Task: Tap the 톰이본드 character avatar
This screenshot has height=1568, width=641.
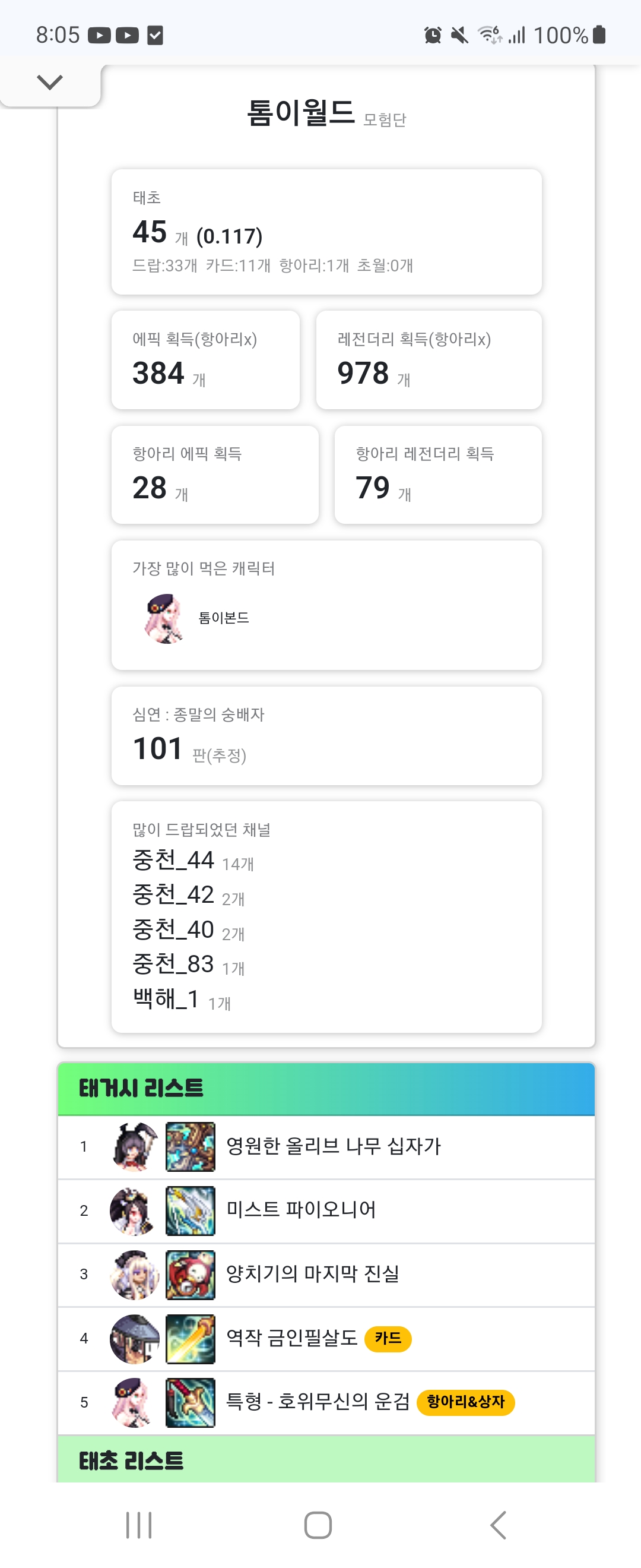Action: 164,618
